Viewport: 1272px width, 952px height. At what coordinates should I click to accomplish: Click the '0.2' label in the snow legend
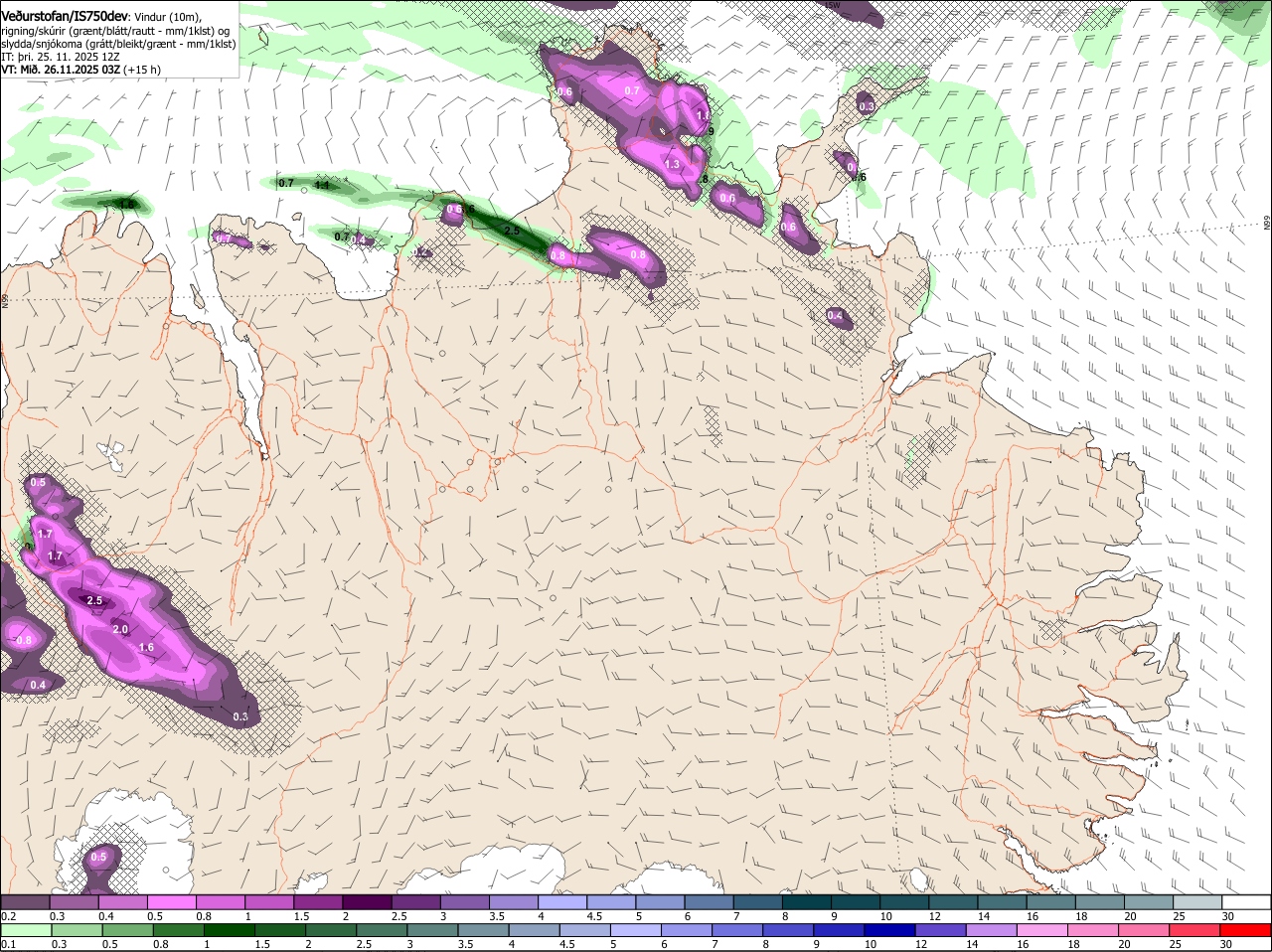[8, 915]
